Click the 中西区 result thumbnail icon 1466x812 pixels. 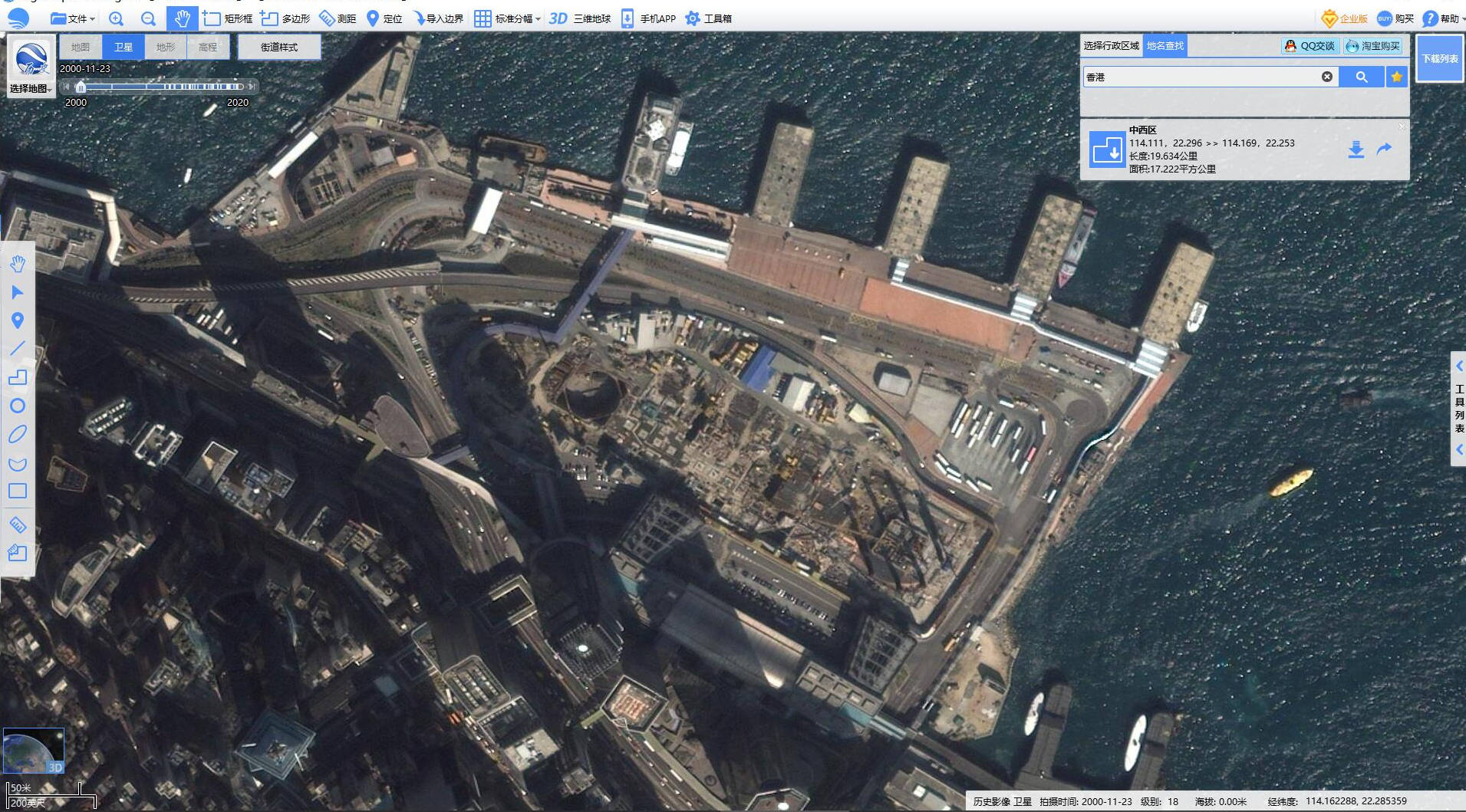click(1106, 150)
